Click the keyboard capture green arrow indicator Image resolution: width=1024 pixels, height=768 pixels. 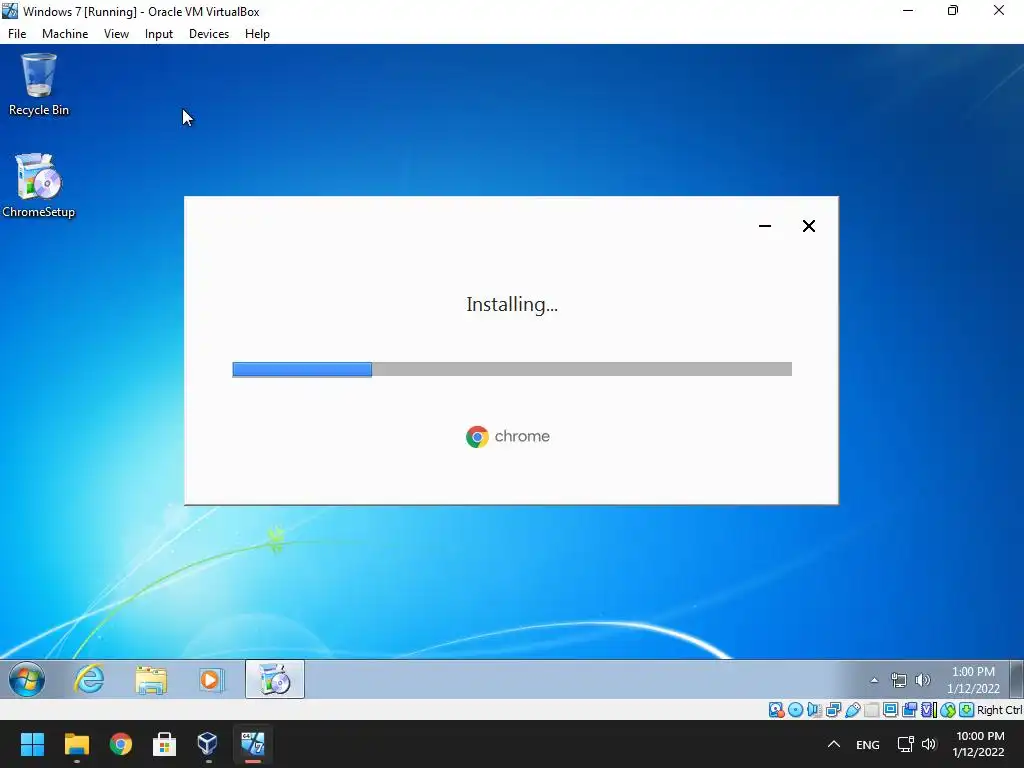[x=967, y=710]
